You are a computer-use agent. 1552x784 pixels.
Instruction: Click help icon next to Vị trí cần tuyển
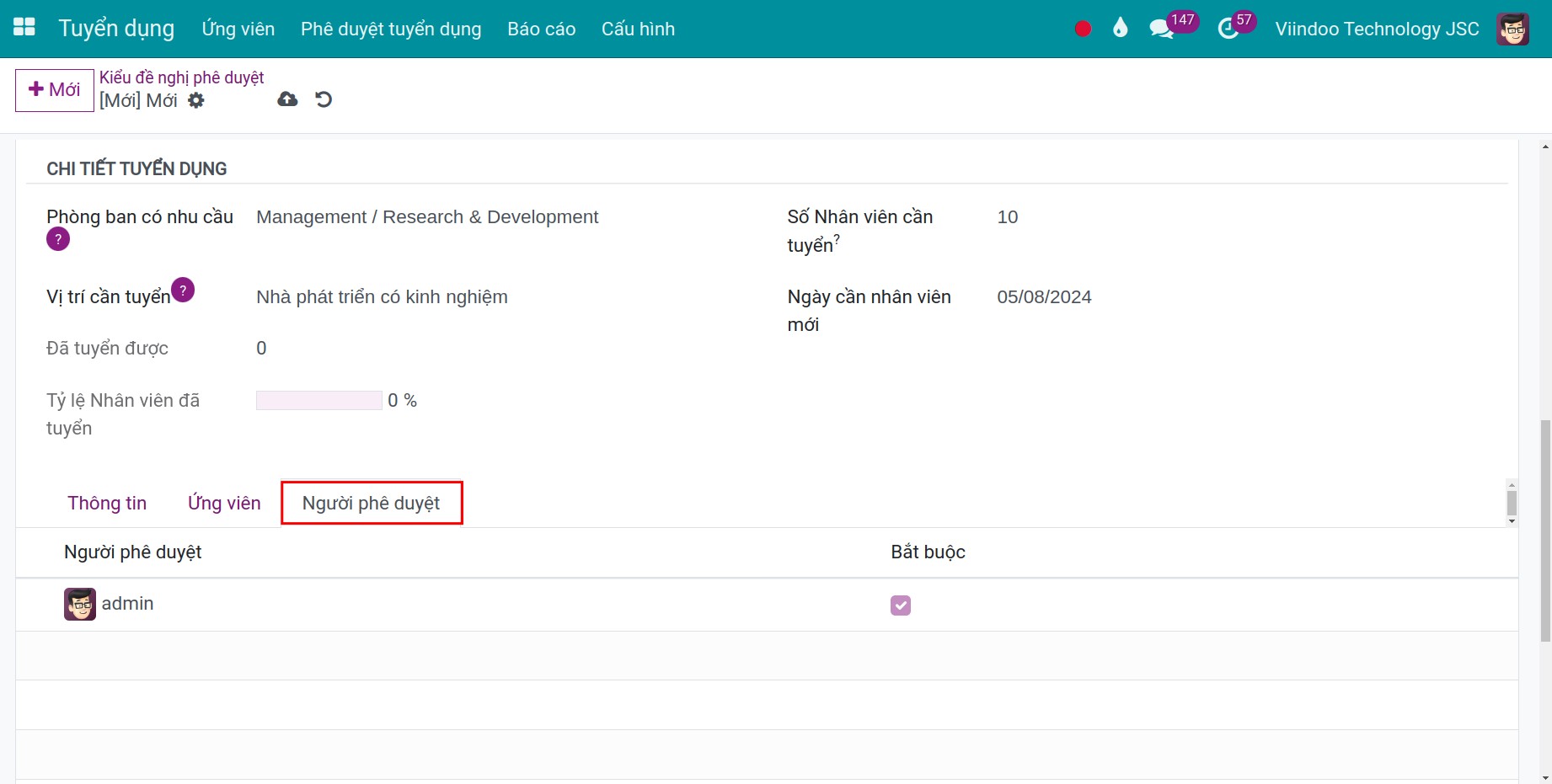coord(183,290)
